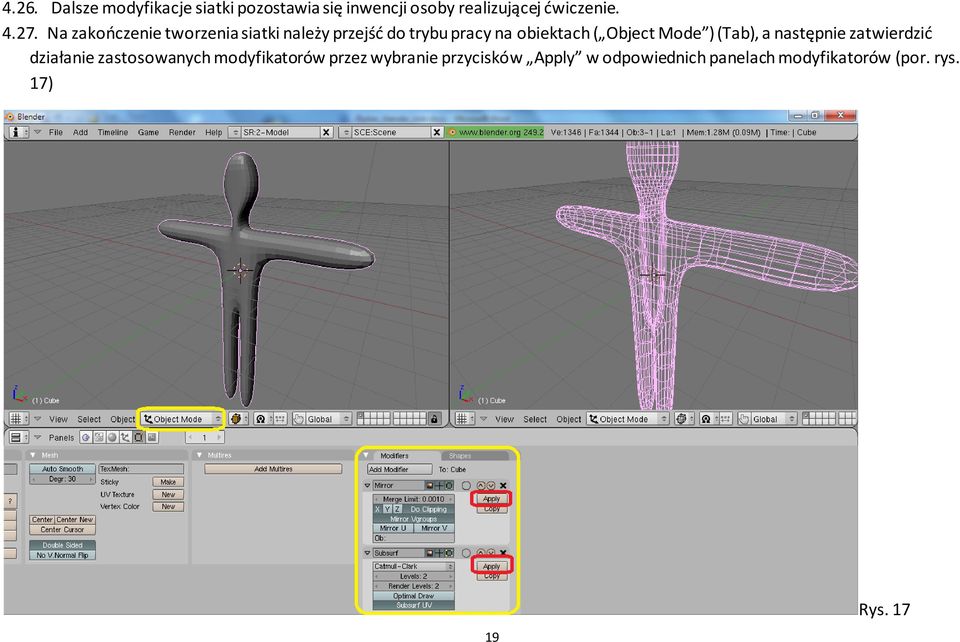Open the SCE:Scene selector dropdown
Image resolution: width=960 pixels, height=642 pixels.
(345, 132)
